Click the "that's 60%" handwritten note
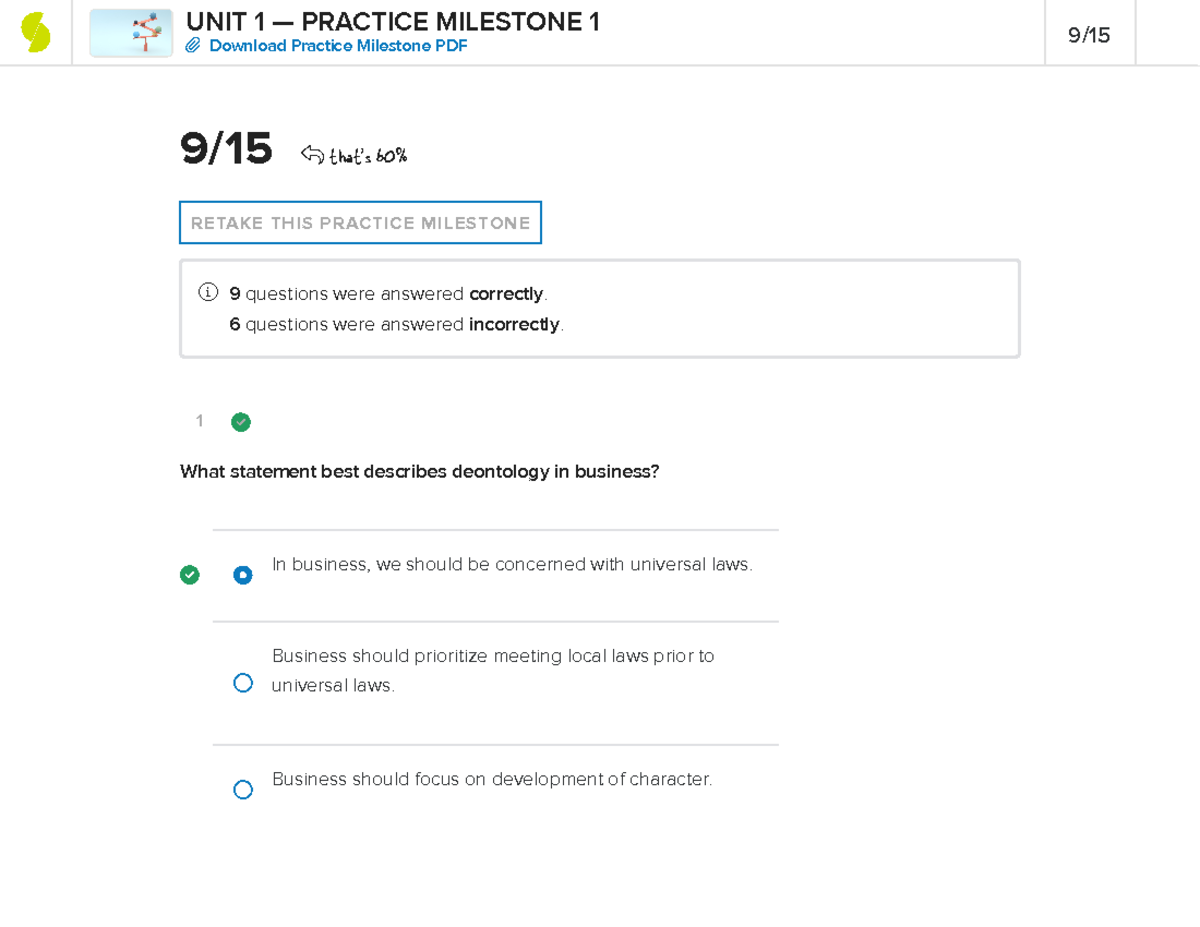 click(368, 155)
